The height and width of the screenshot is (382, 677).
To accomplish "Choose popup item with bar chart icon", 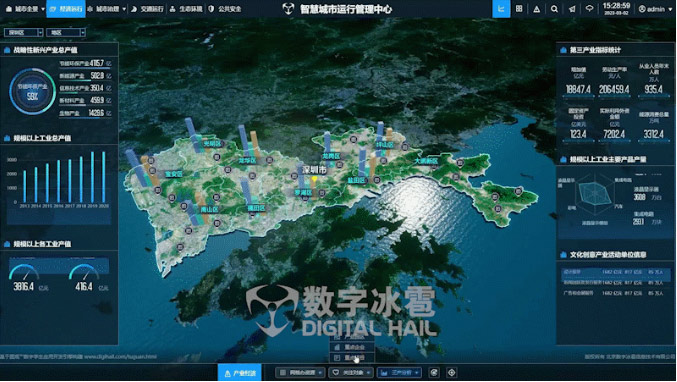I will coord(352,347).
